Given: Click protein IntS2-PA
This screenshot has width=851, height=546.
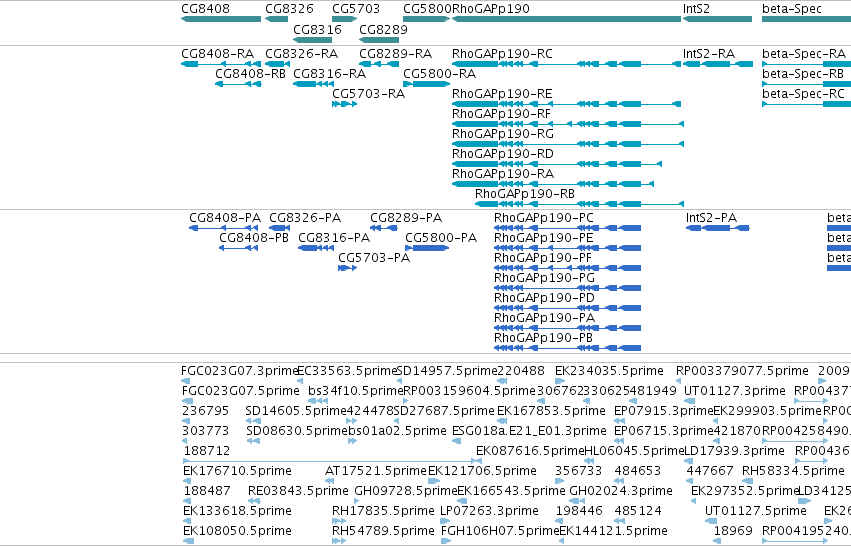Looking at the screenshot, I should (717, 228).
